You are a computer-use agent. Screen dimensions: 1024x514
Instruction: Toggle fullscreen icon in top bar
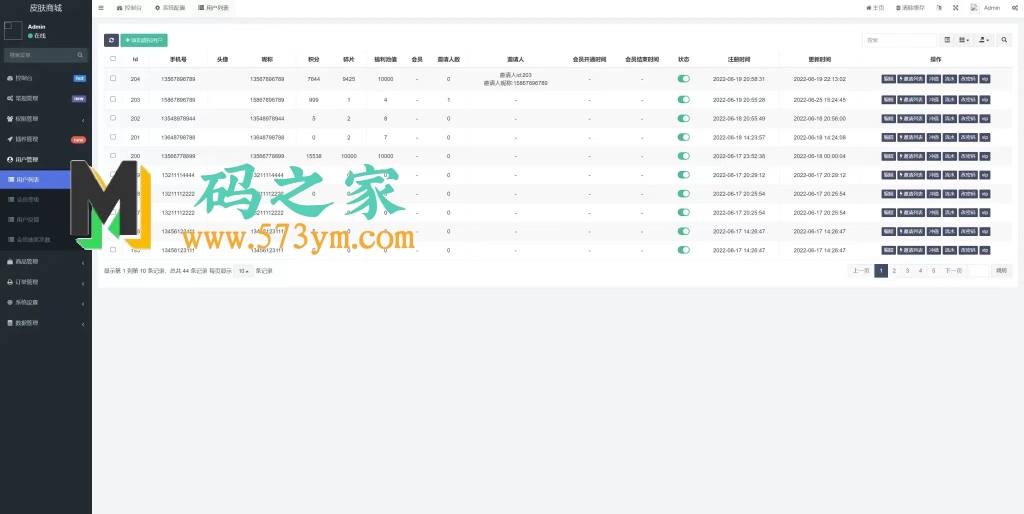point(956,8)
